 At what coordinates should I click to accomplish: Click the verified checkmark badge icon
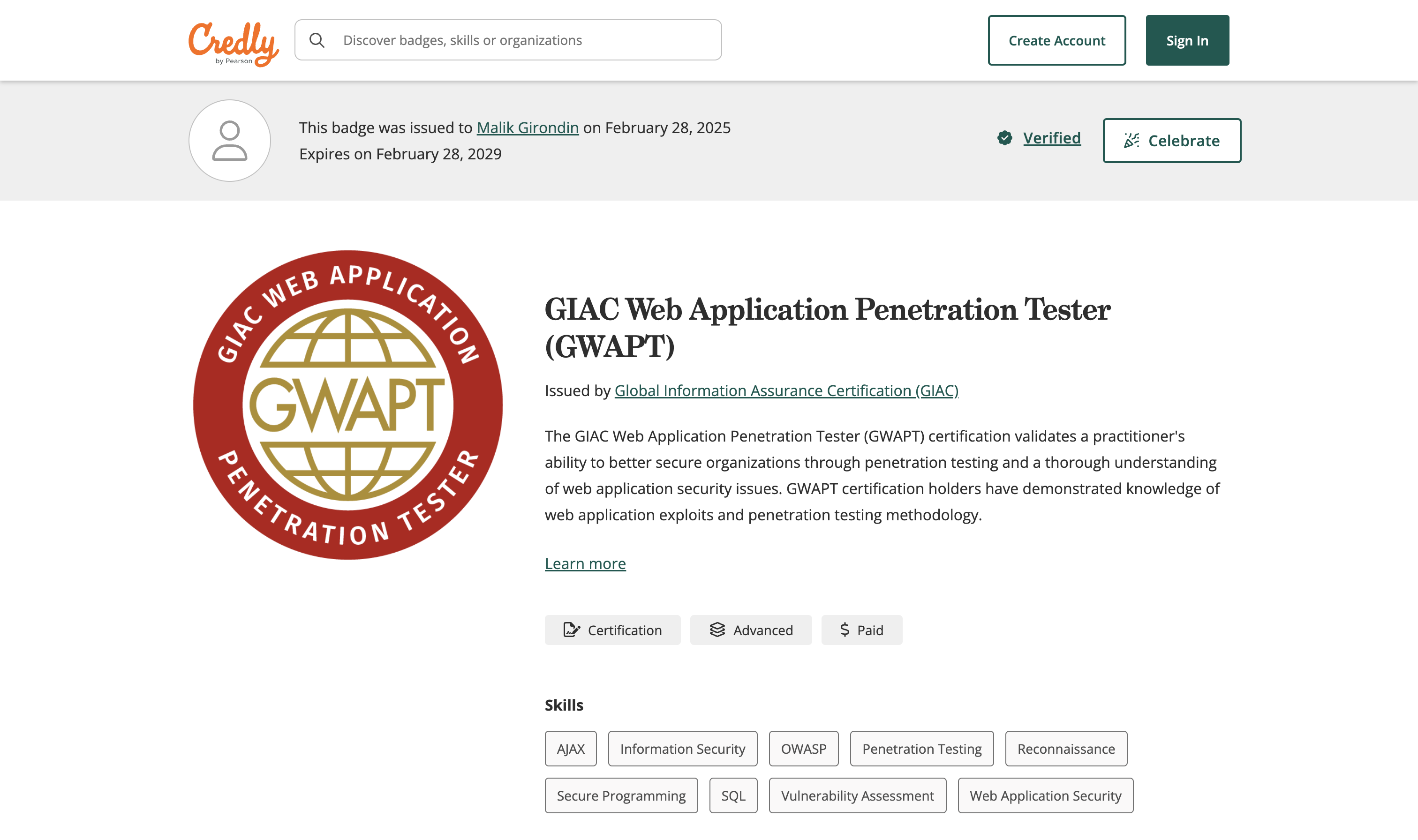pos(1005,137)
